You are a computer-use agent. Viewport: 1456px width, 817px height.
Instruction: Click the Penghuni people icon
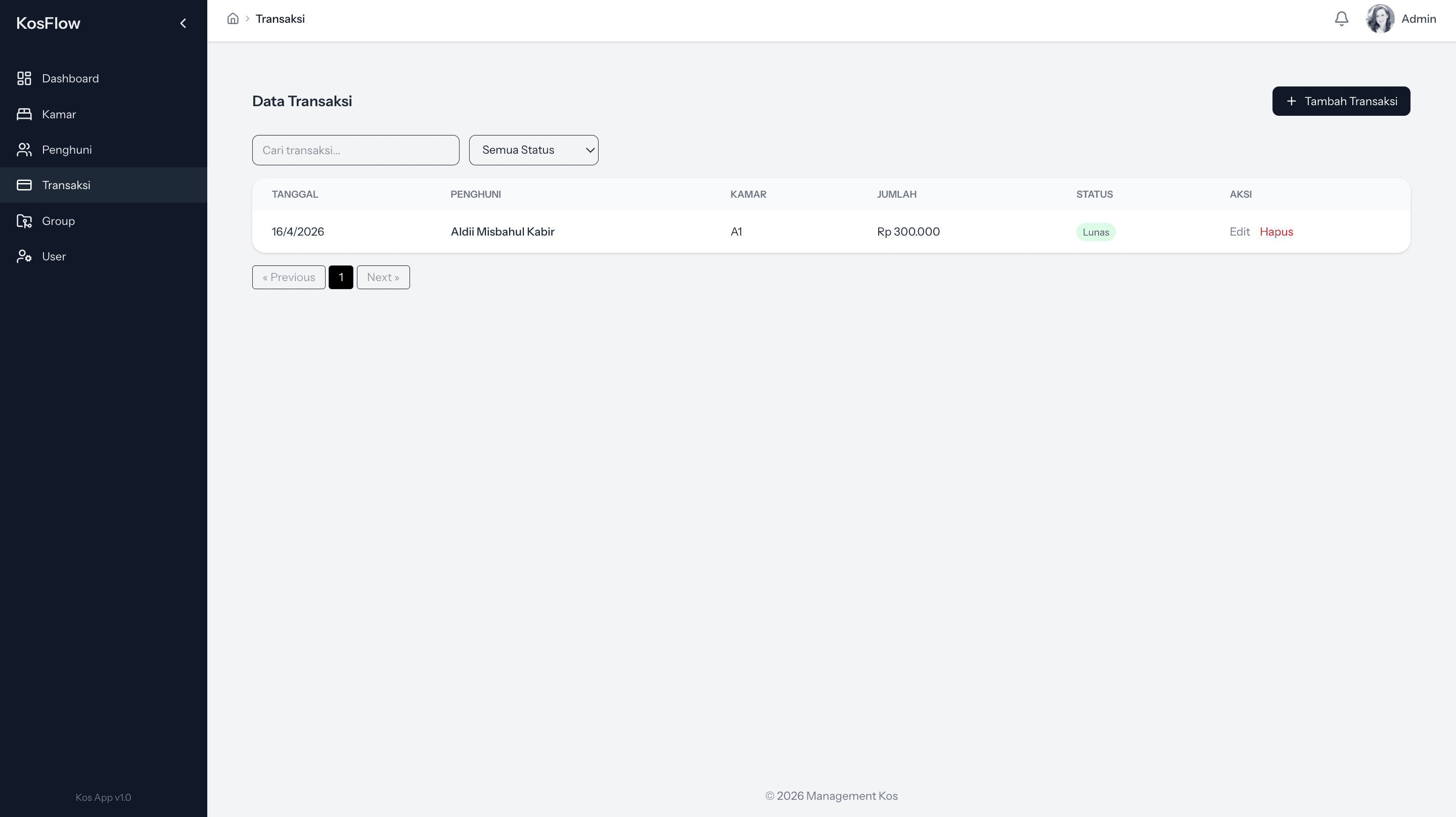point(24,150)
